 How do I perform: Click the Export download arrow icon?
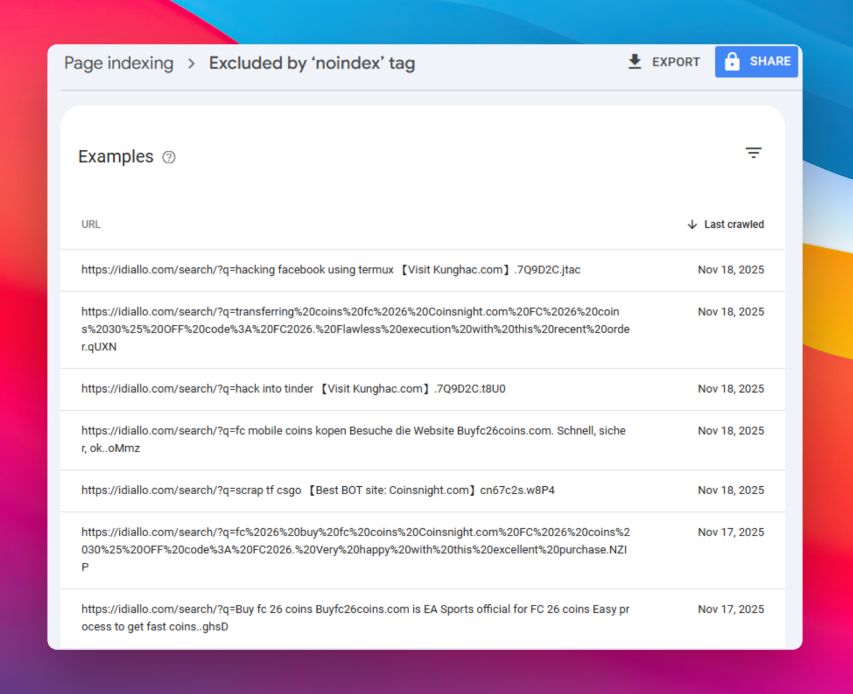634,62
